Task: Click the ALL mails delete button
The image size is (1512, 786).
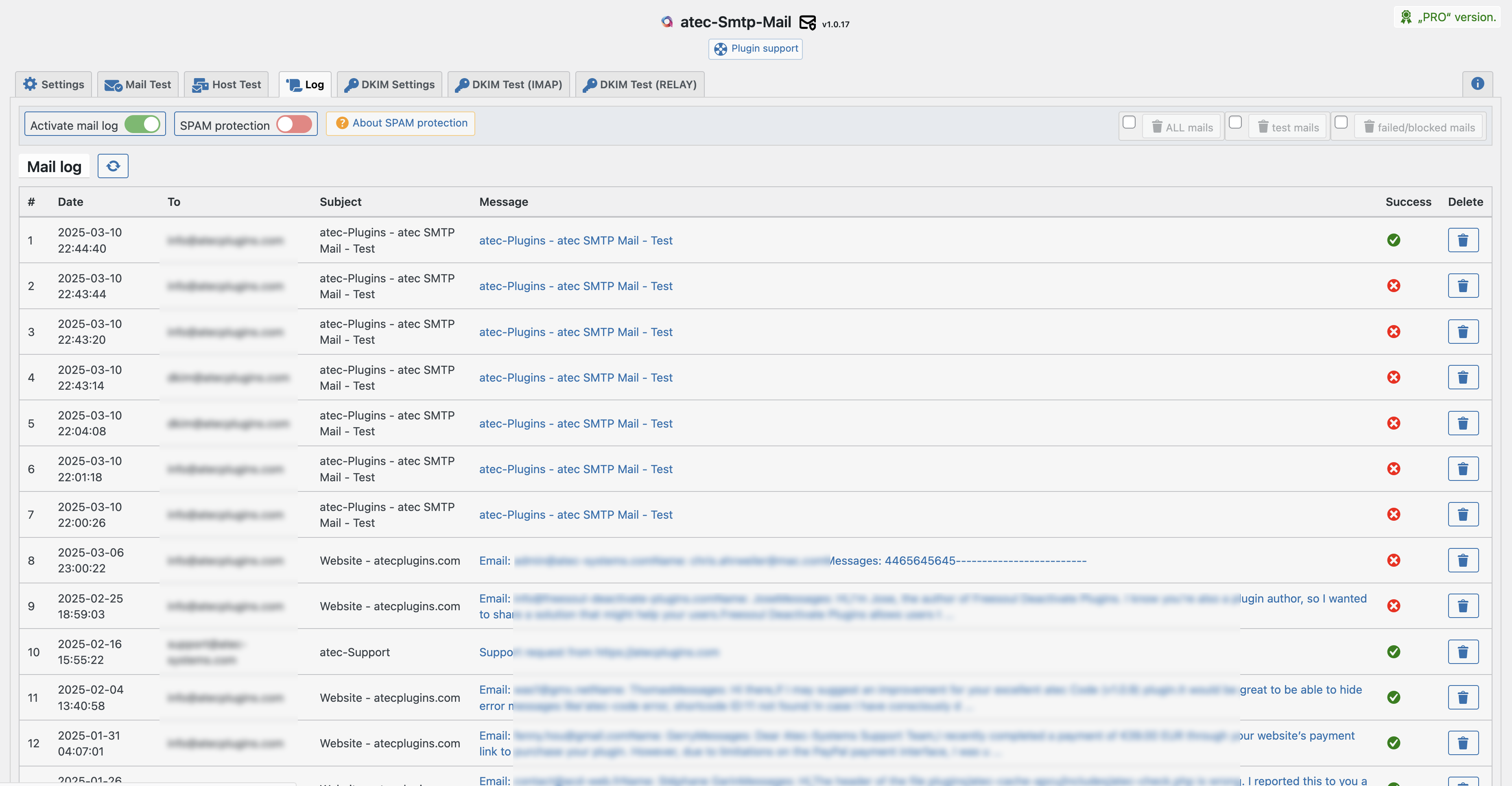Action: click(1181, 127)
